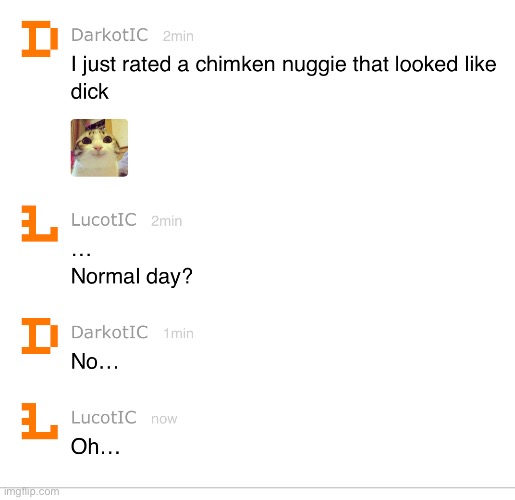The width and height of the screenshot is (515, 500).
Task: Click LucotIC's avatar beside the 'Oh…' message
Action: pos(40,421)
